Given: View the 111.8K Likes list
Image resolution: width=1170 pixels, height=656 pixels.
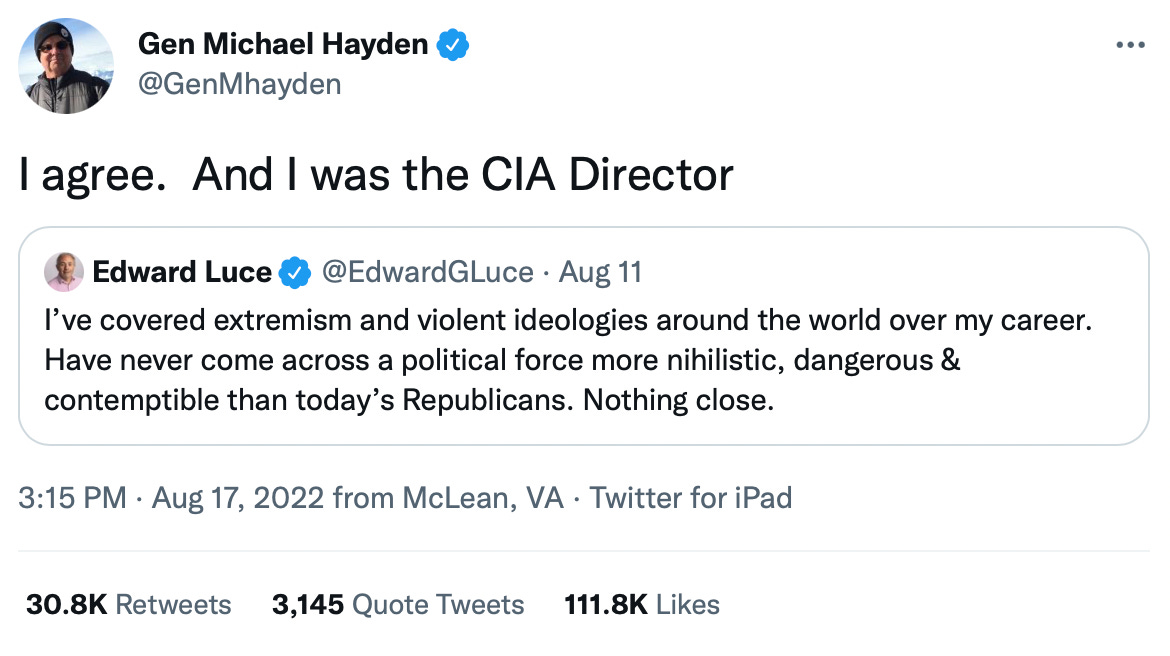Looking at the screenshot, I should click(x=642, y=605).
